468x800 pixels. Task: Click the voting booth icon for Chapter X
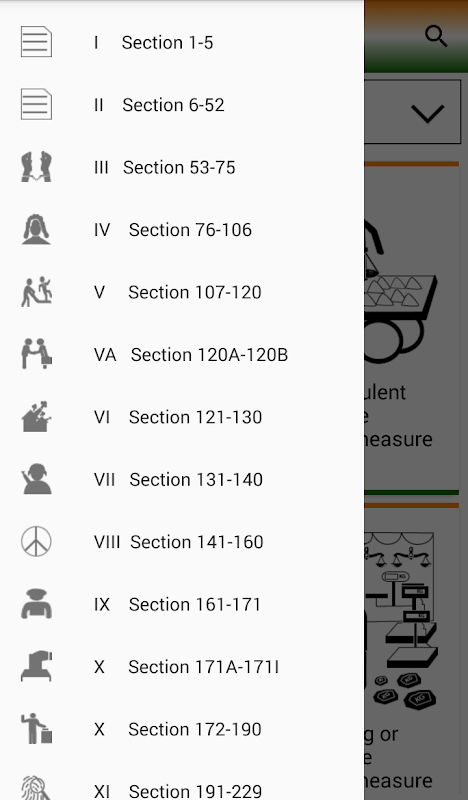click(36, 667)
